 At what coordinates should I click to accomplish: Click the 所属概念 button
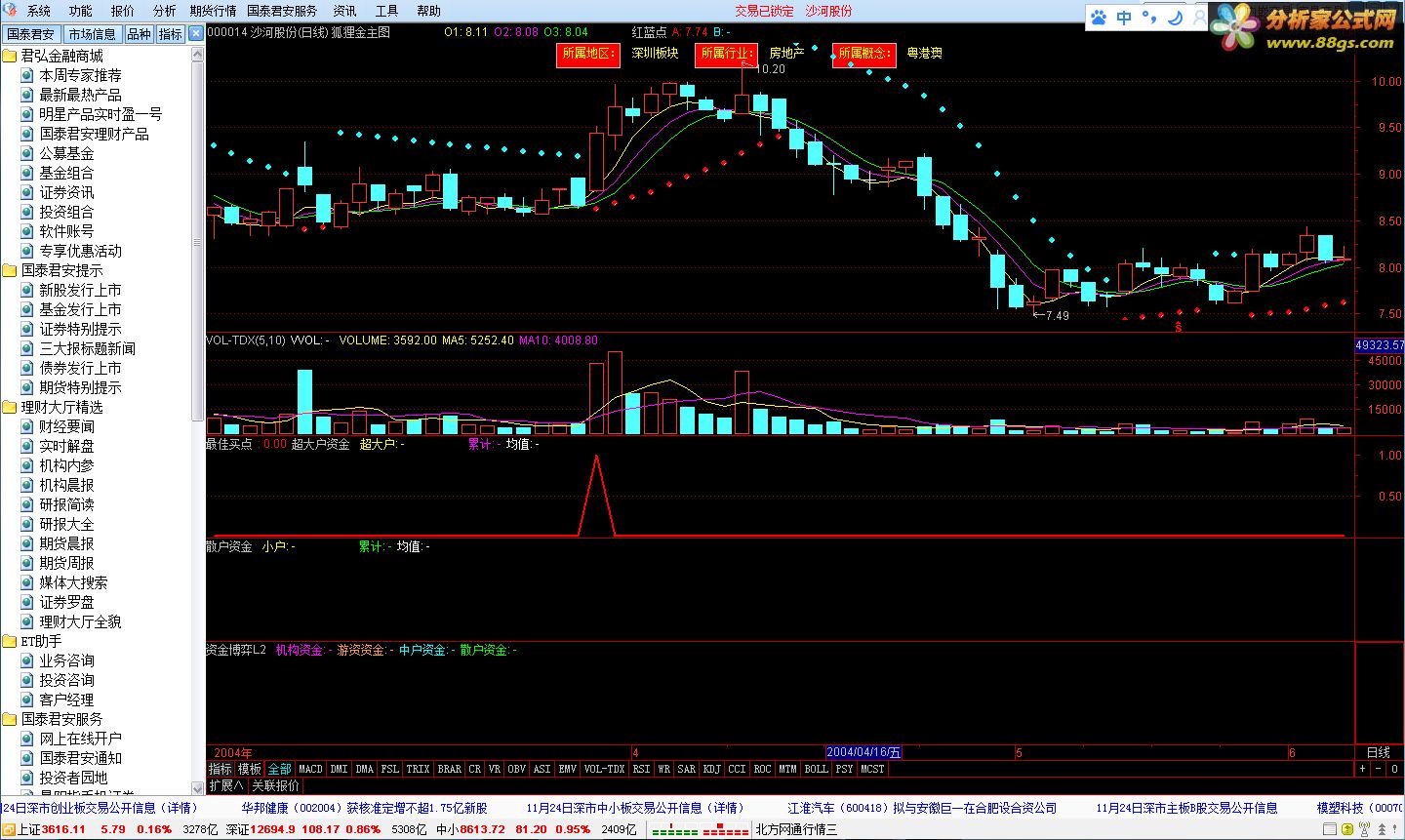pyautogui.click(x=863, y=54)
